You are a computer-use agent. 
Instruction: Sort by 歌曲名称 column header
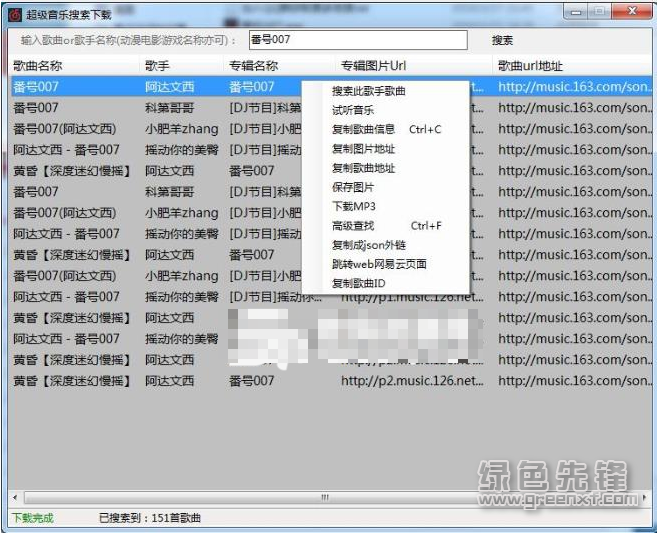click(37, 66)
